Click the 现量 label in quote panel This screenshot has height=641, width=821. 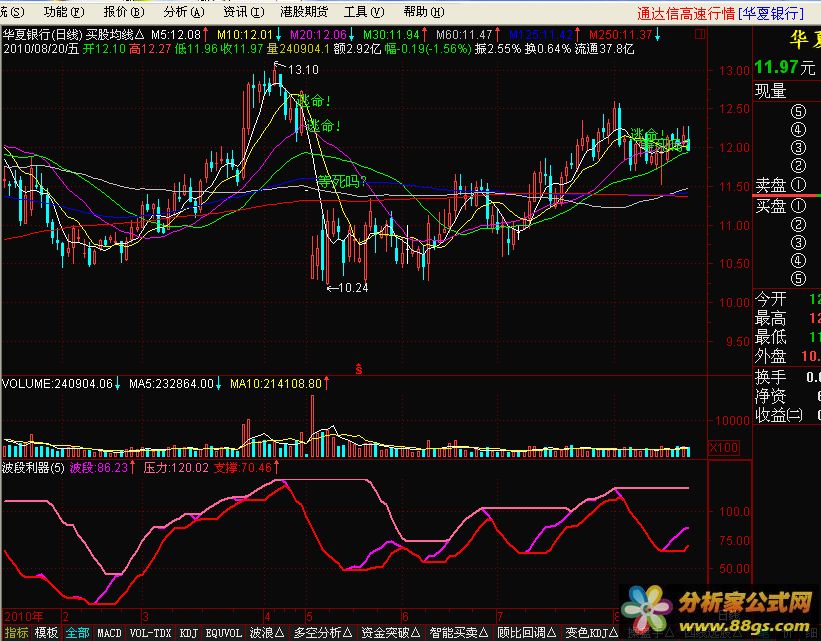[x=770, y=92]
